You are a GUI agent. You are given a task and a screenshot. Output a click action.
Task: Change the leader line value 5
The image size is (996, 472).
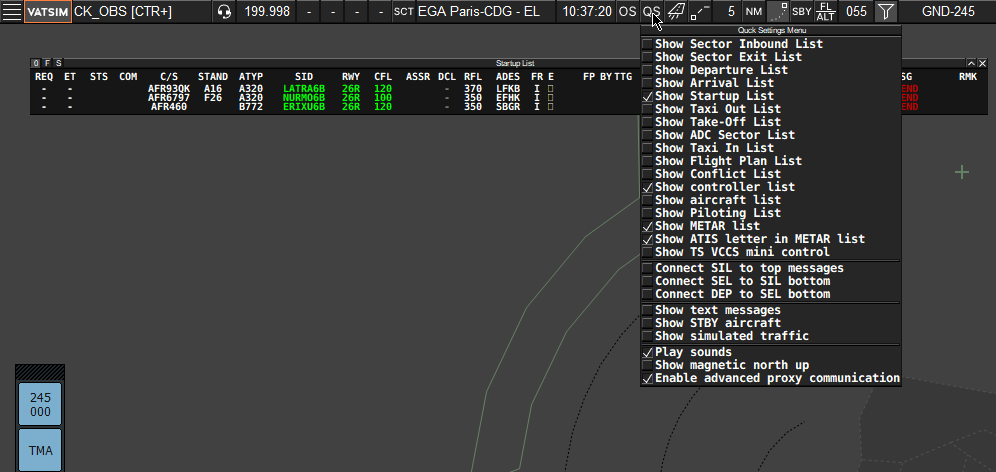point(727,11)
